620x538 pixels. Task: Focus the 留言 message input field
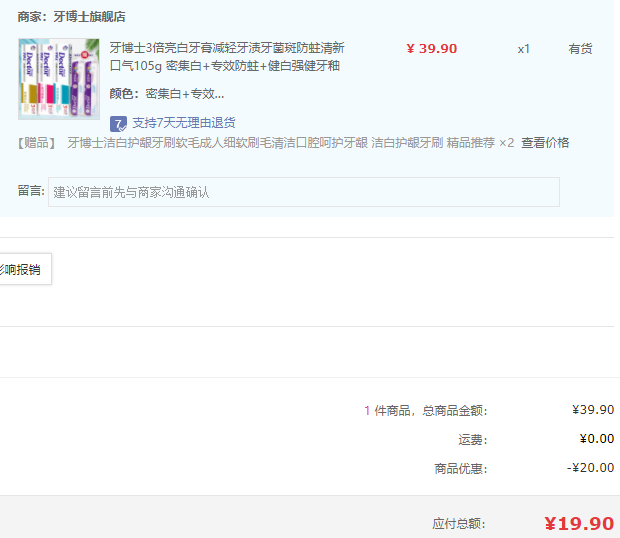point(304,192)
